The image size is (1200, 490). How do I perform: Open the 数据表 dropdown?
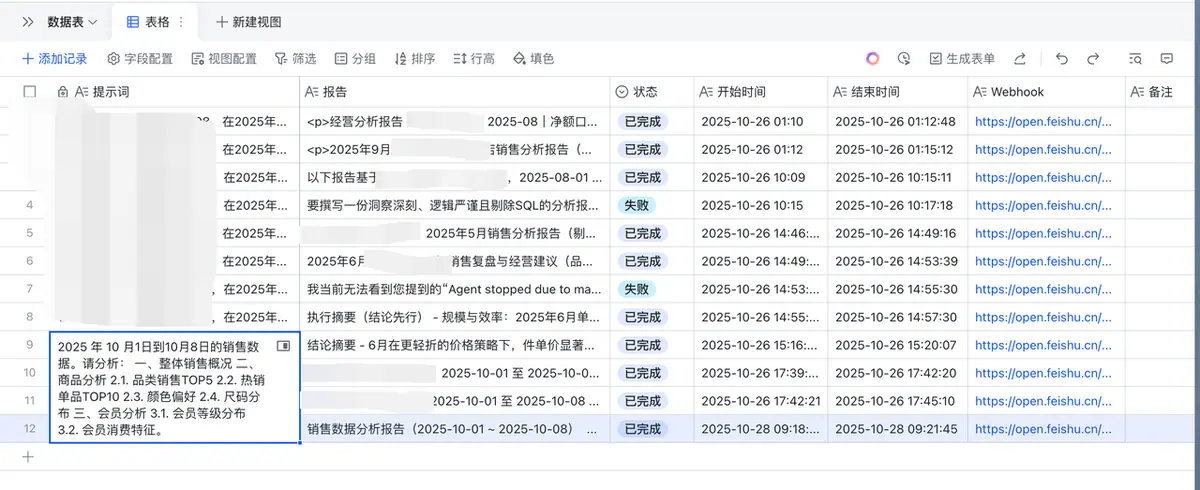[73, 21]
